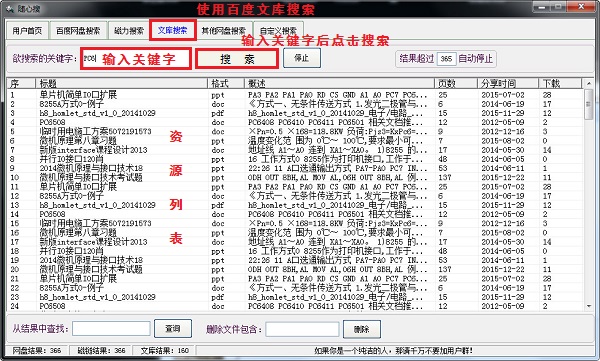
Task: Select row 20 微机原理与接口技术考试题
Action: [295, 269]
